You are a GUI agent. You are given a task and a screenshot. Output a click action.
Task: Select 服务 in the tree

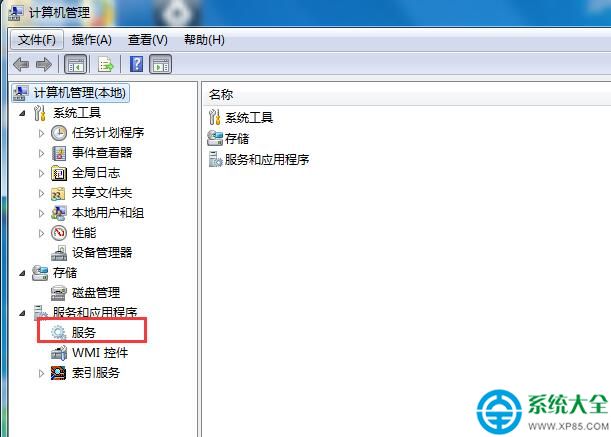84,333
